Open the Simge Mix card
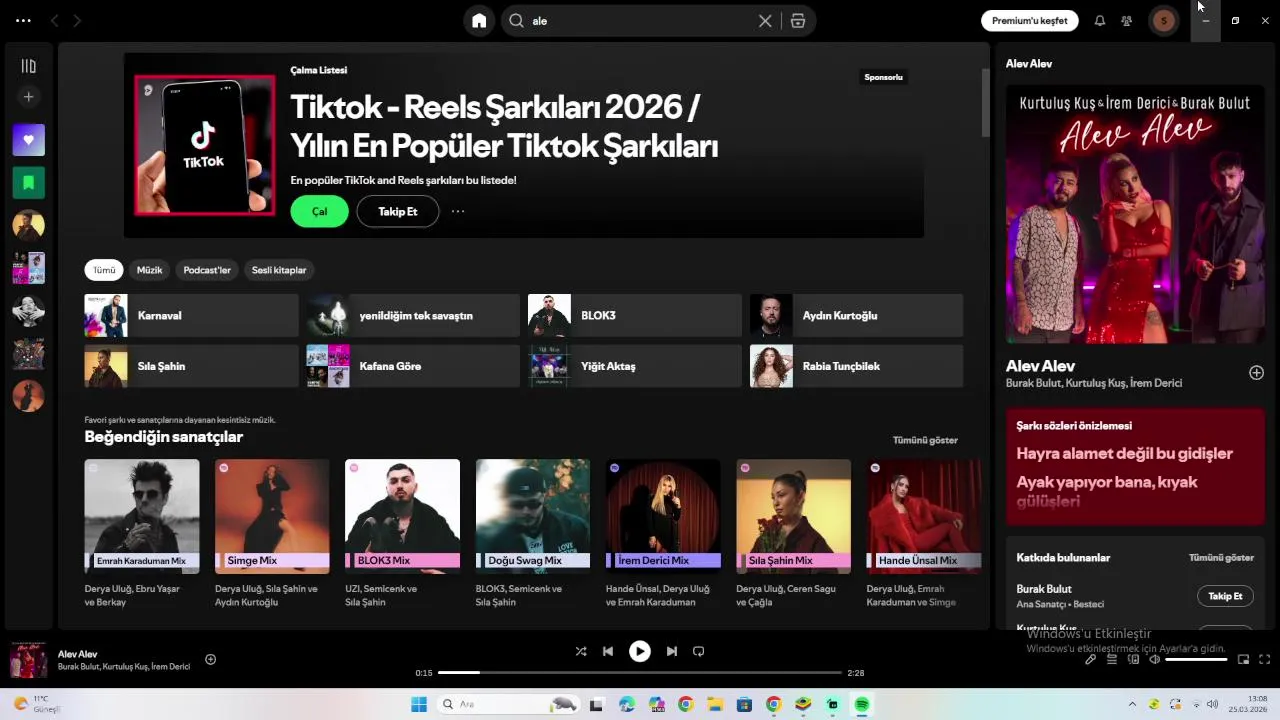This screenshot has width=1280, height=720. click(x=272, y=533)
